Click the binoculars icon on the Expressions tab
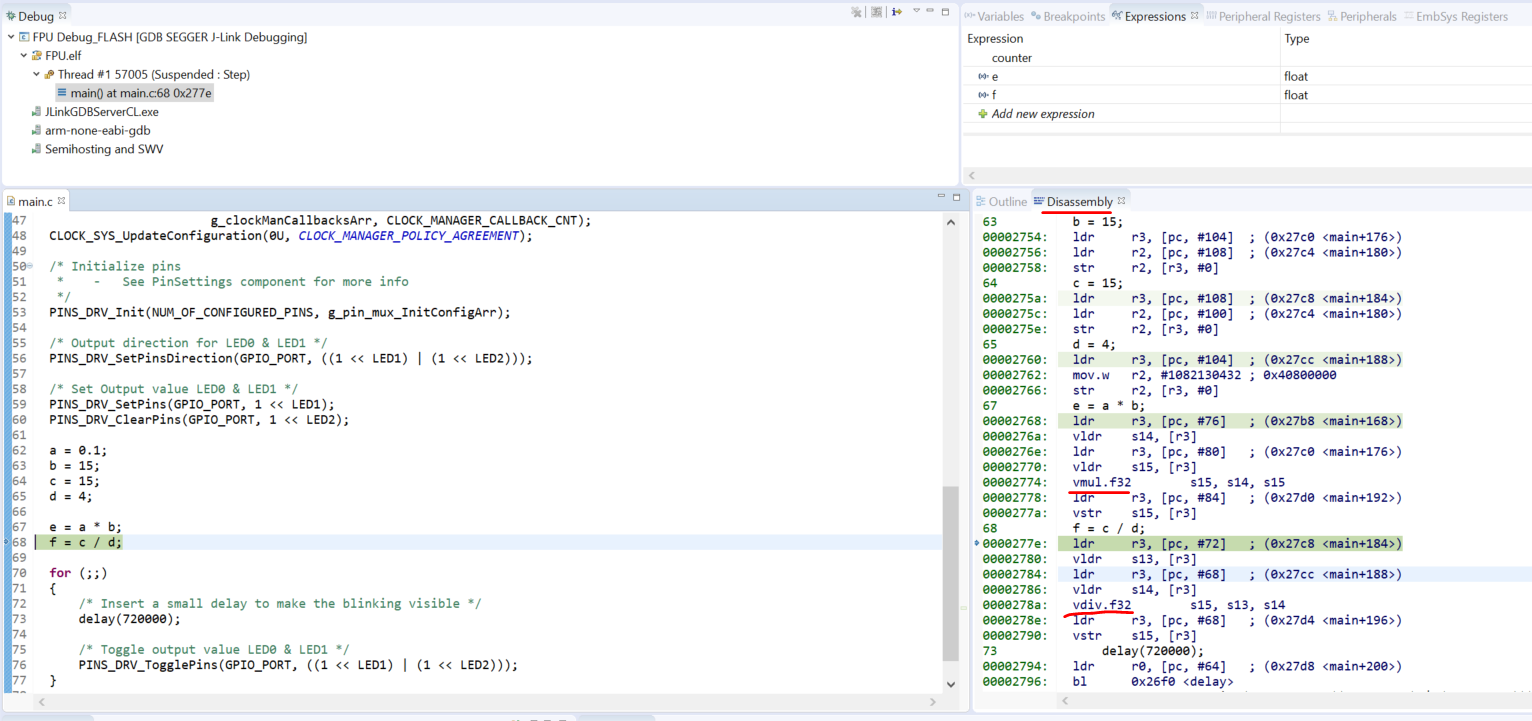This screenshot has height=721, width=1532. pyautogui.click(x=1119, y=15)
